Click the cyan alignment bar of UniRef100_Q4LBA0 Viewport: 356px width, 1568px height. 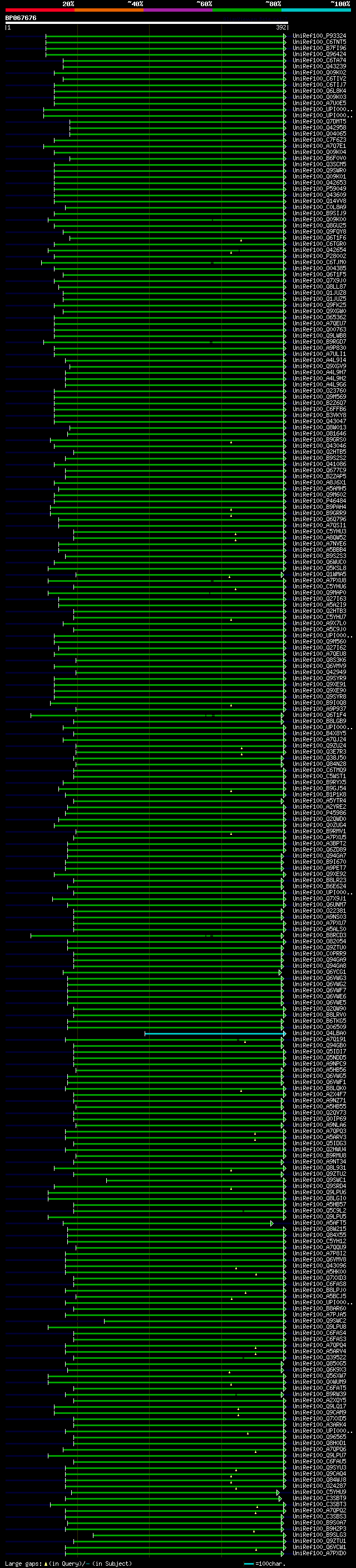[215, 1033]
